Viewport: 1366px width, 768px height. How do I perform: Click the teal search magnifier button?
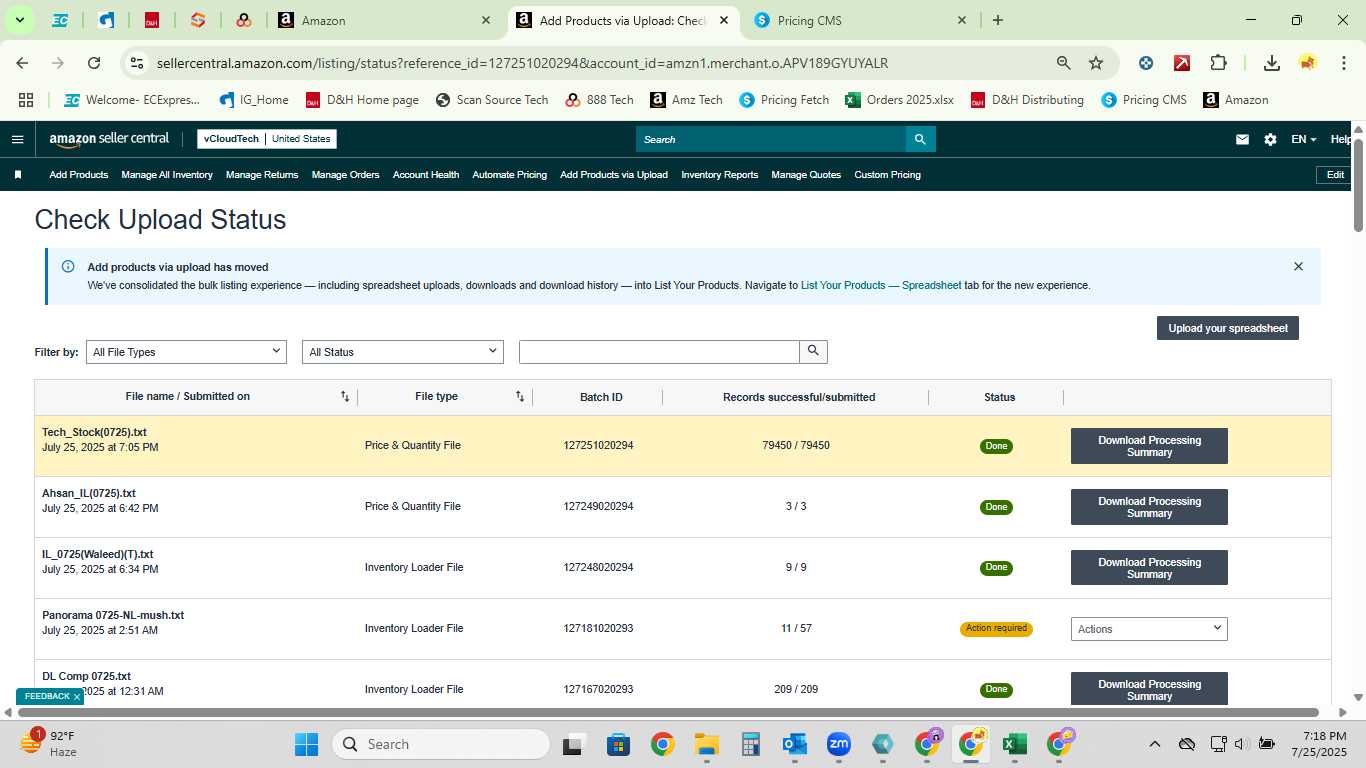tap(921, 139)
